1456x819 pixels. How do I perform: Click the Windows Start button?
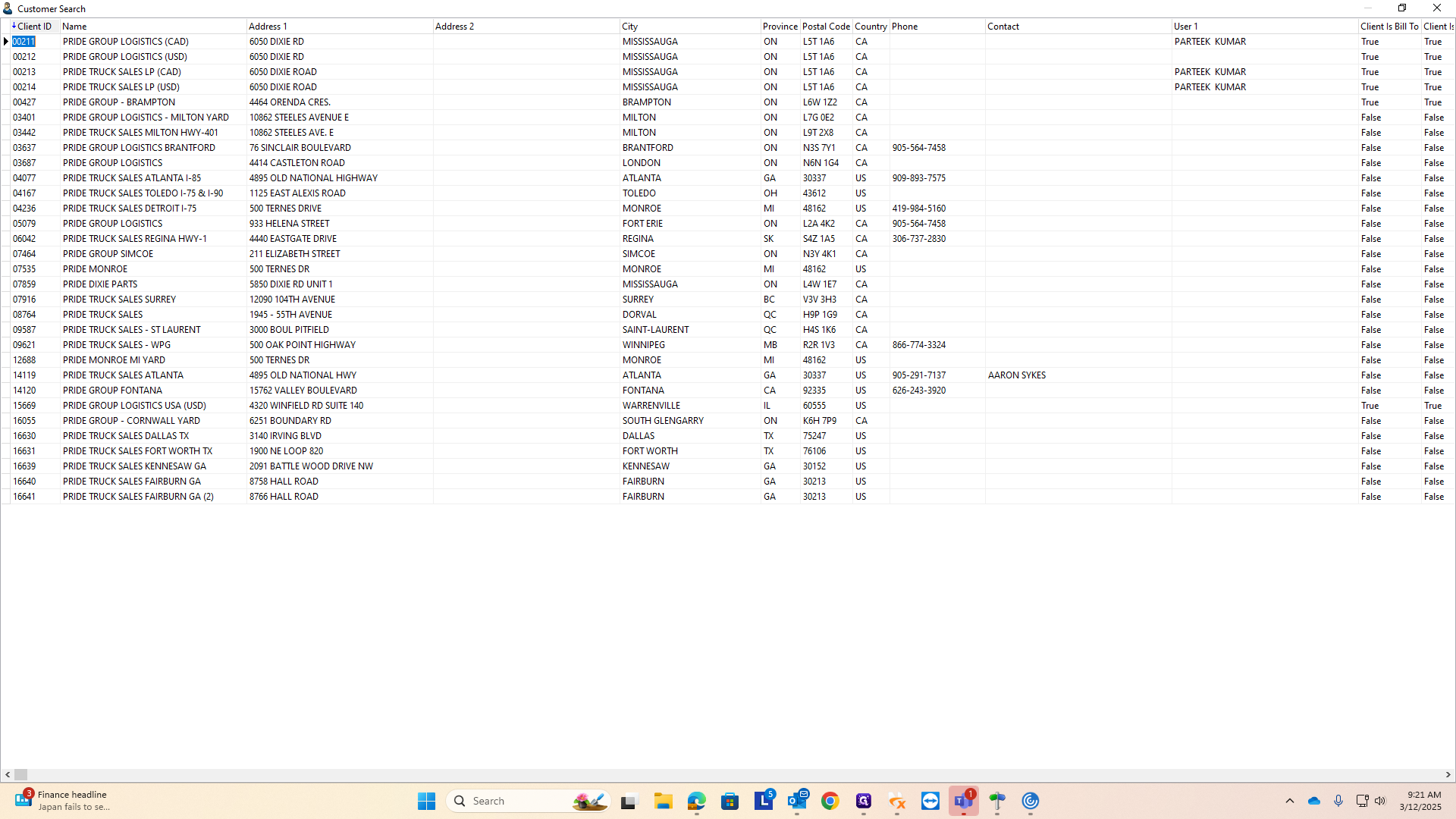tap(426, 801)
